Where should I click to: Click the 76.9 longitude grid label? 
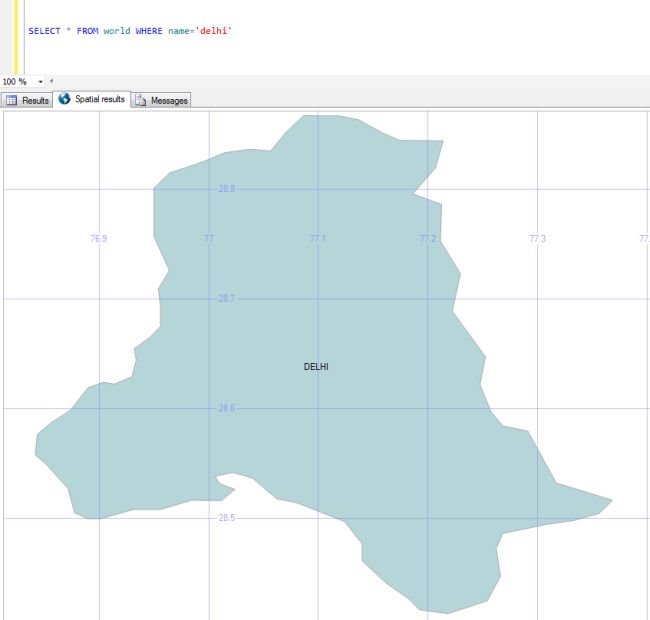click(x=99, y=239)
